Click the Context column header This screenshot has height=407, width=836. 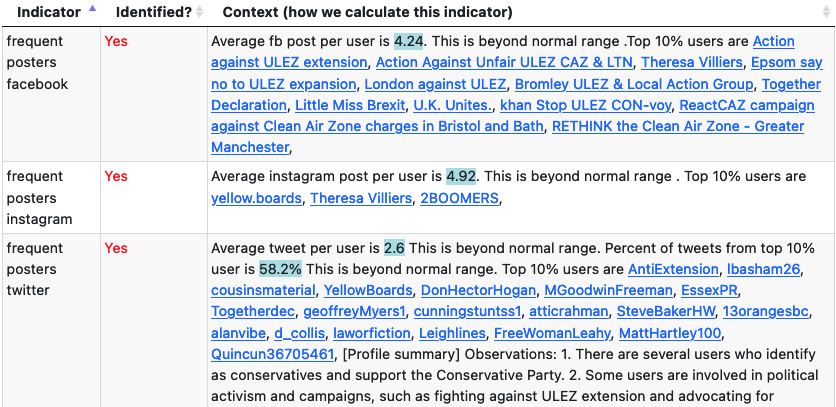pos(367,12)
